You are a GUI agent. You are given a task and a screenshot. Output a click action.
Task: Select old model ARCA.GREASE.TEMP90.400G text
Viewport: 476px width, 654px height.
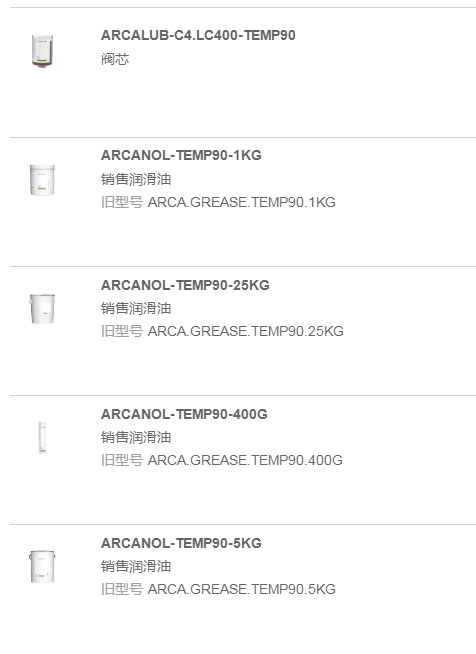click(x=245, y=460)
